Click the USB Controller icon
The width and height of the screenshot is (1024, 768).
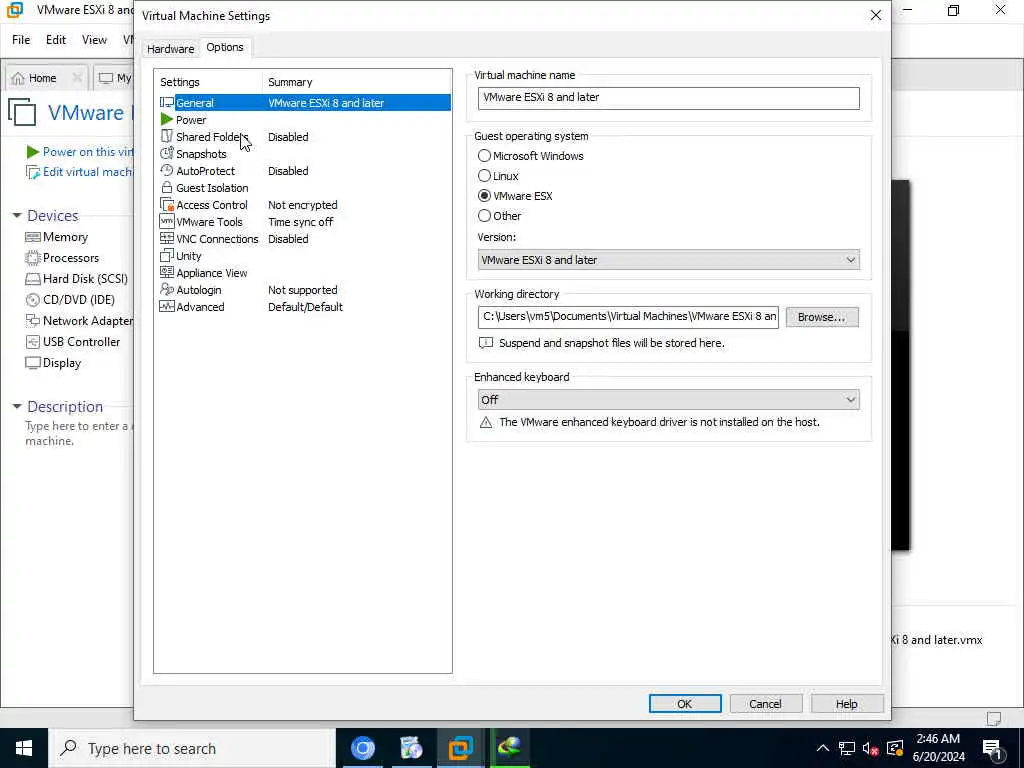33,342
